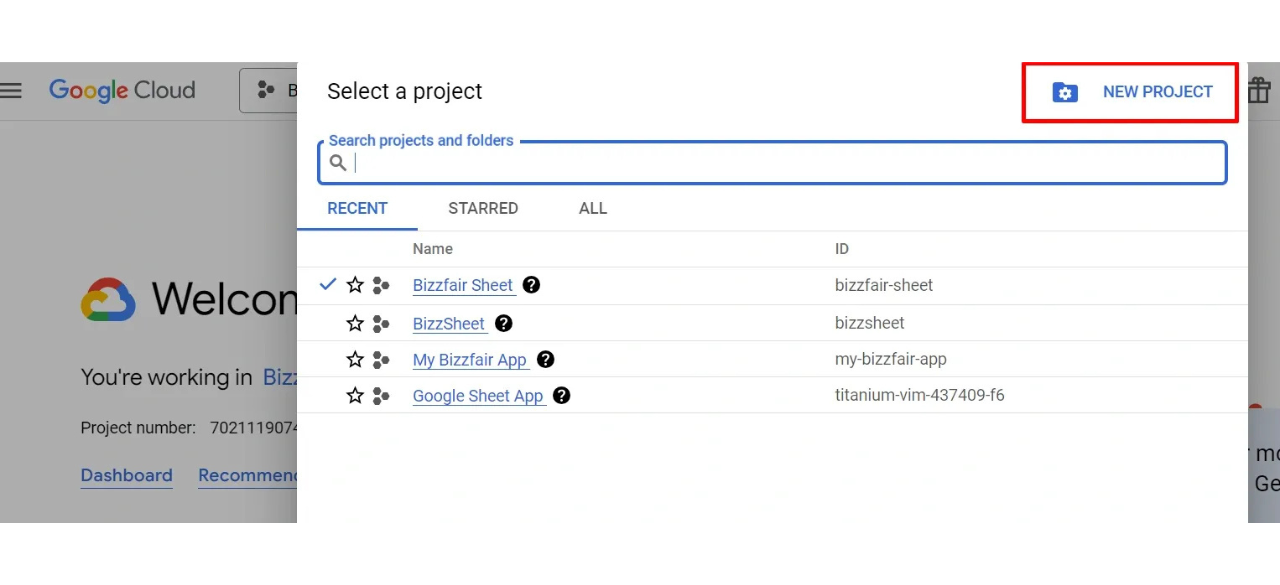Star the Bizzfair Sheet project

coord(355,285)
